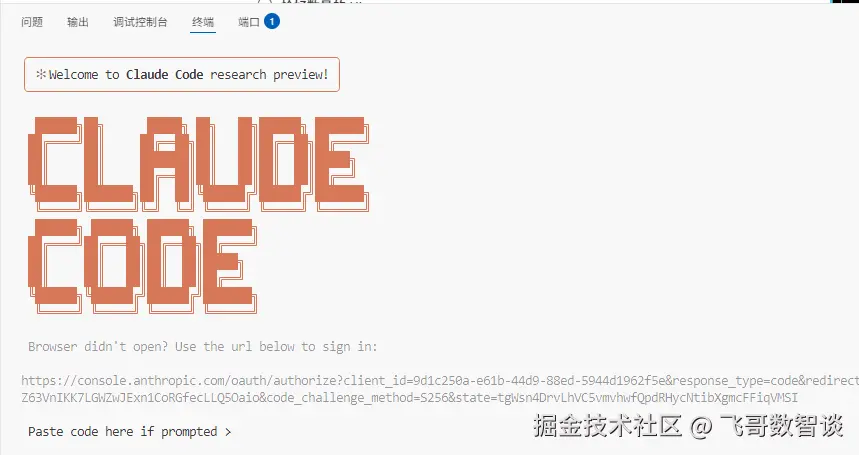Click the 'research preview!' text in banner
Viewport: 859px width, 455px height.
(x=269, y=74)
